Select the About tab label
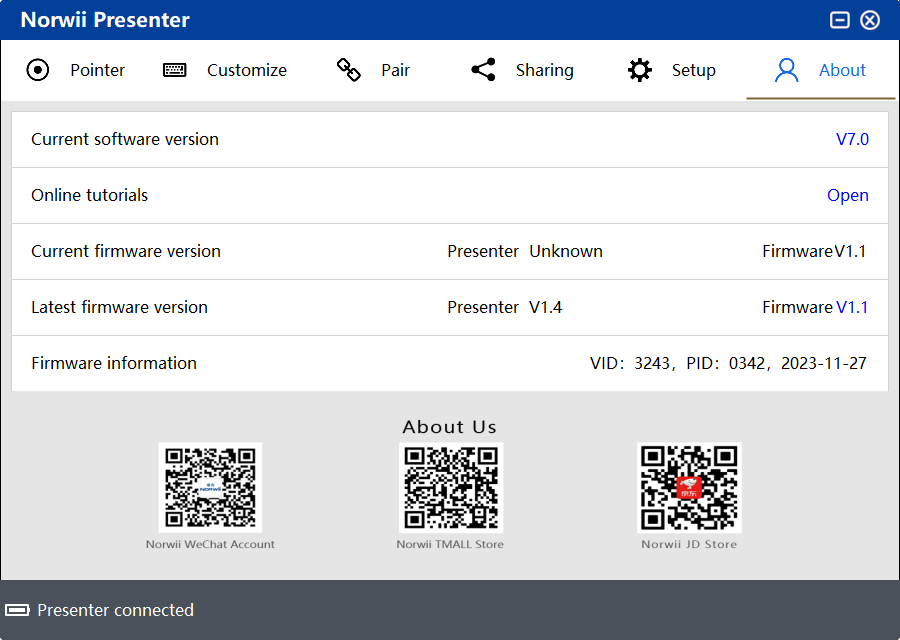900x640 pixels. coord(842,70)
